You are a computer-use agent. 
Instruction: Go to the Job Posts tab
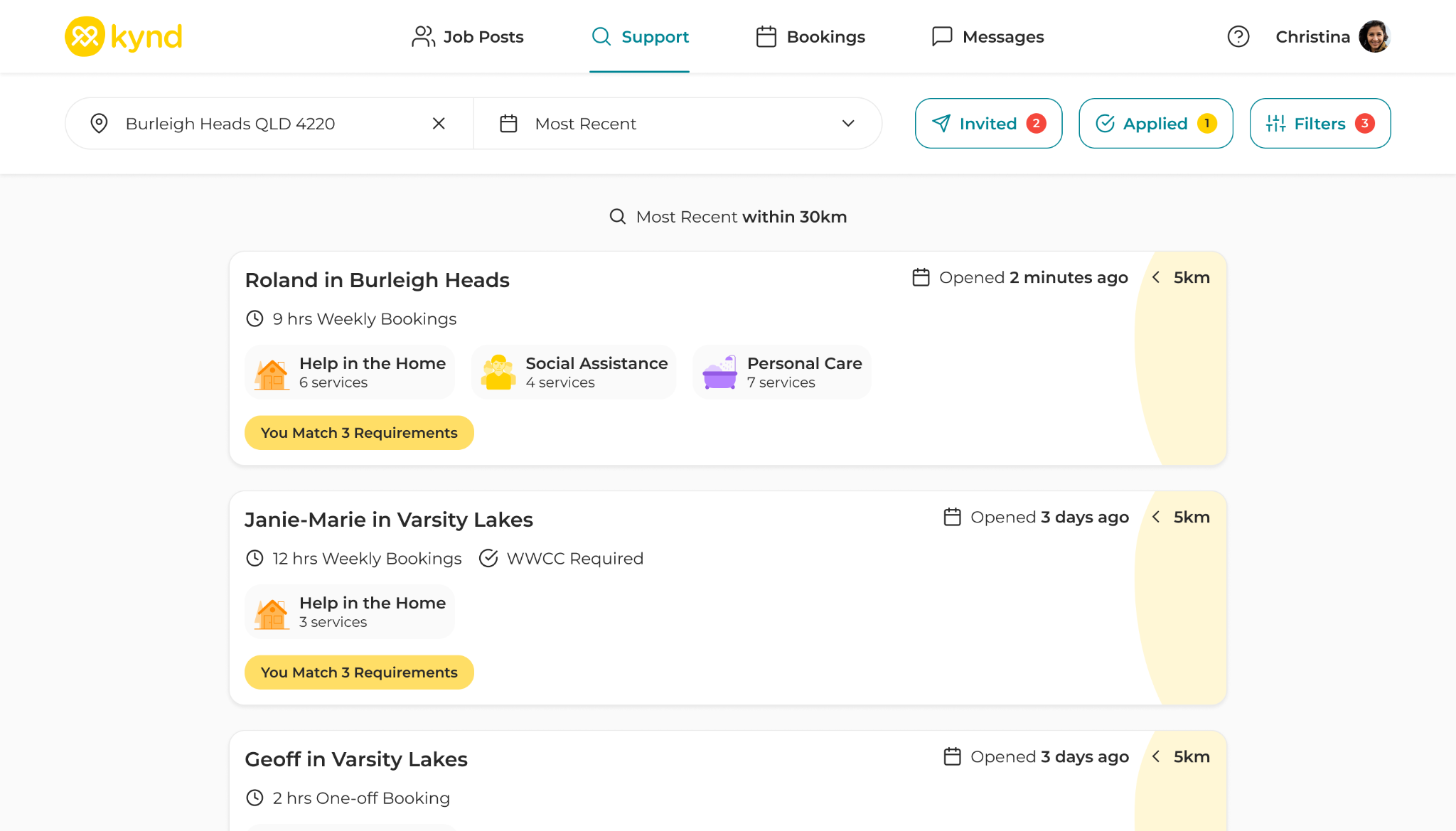[x=468, y=37]
